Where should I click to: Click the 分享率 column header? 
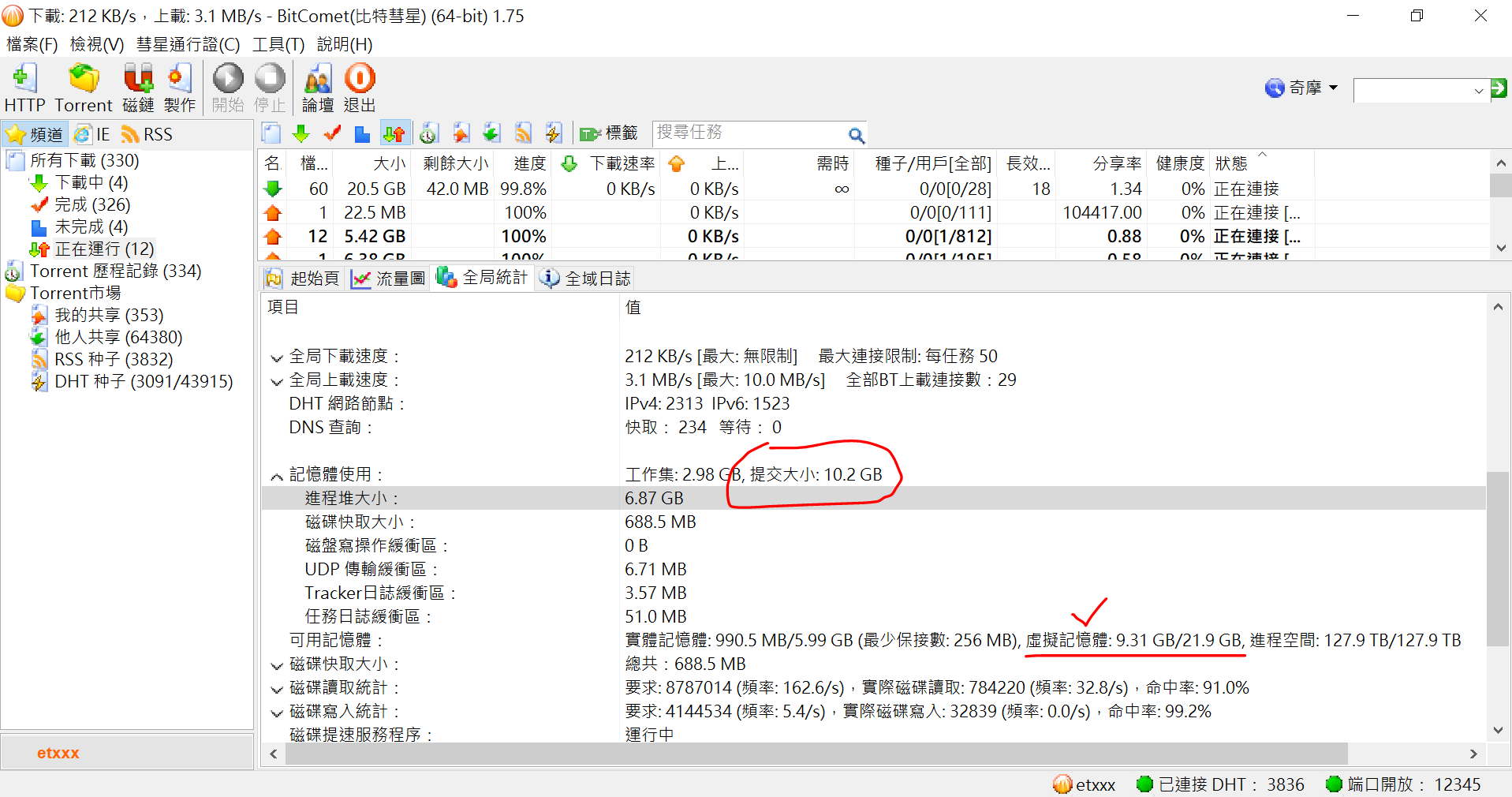1116,163
